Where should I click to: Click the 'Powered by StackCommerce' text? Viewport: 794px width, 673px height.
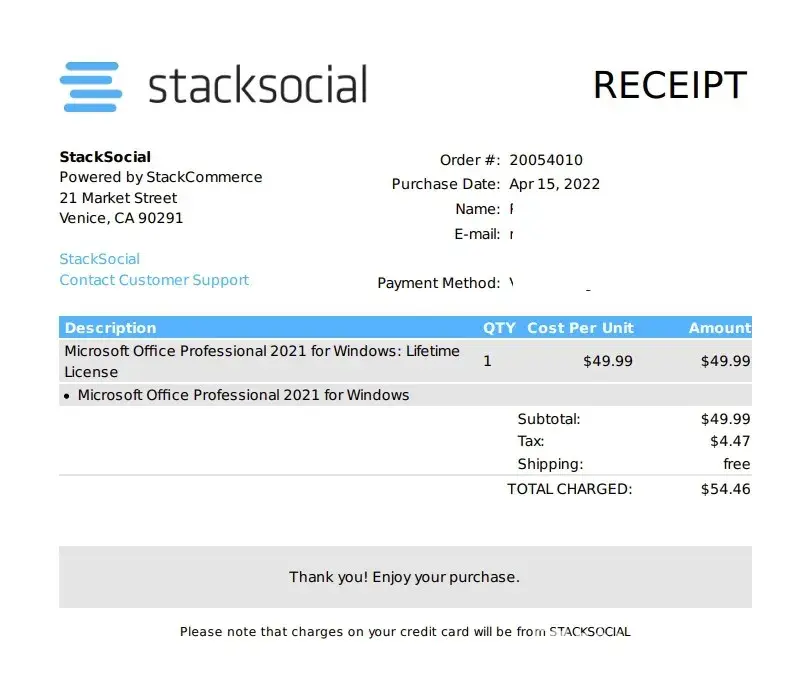click(161, 177)
